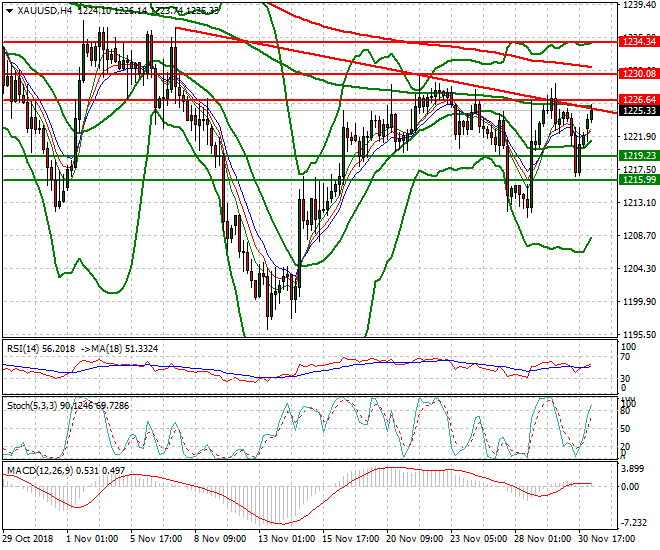Viewport: 660px width, 550px height.
Task: Select the MACD scale value -7.232
Action: pos(633,522)
